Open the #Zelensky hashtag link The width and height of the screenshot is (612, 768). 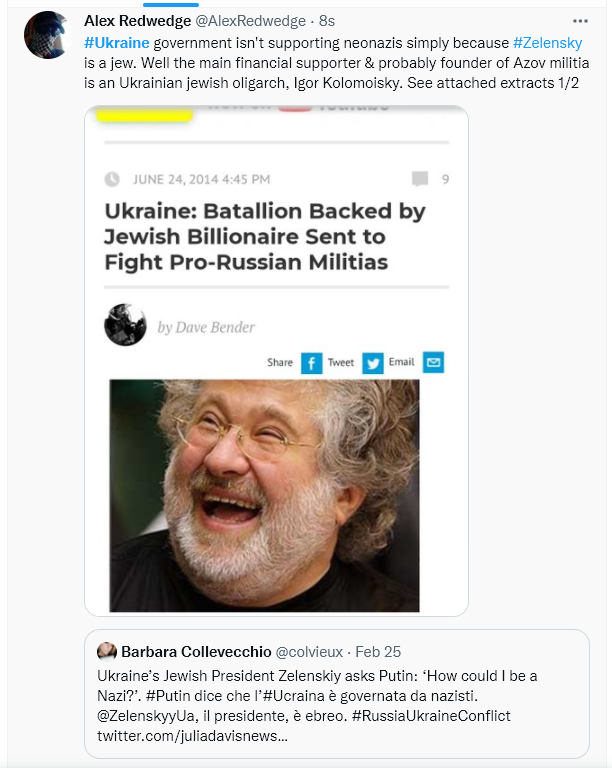tap(547, 44)
